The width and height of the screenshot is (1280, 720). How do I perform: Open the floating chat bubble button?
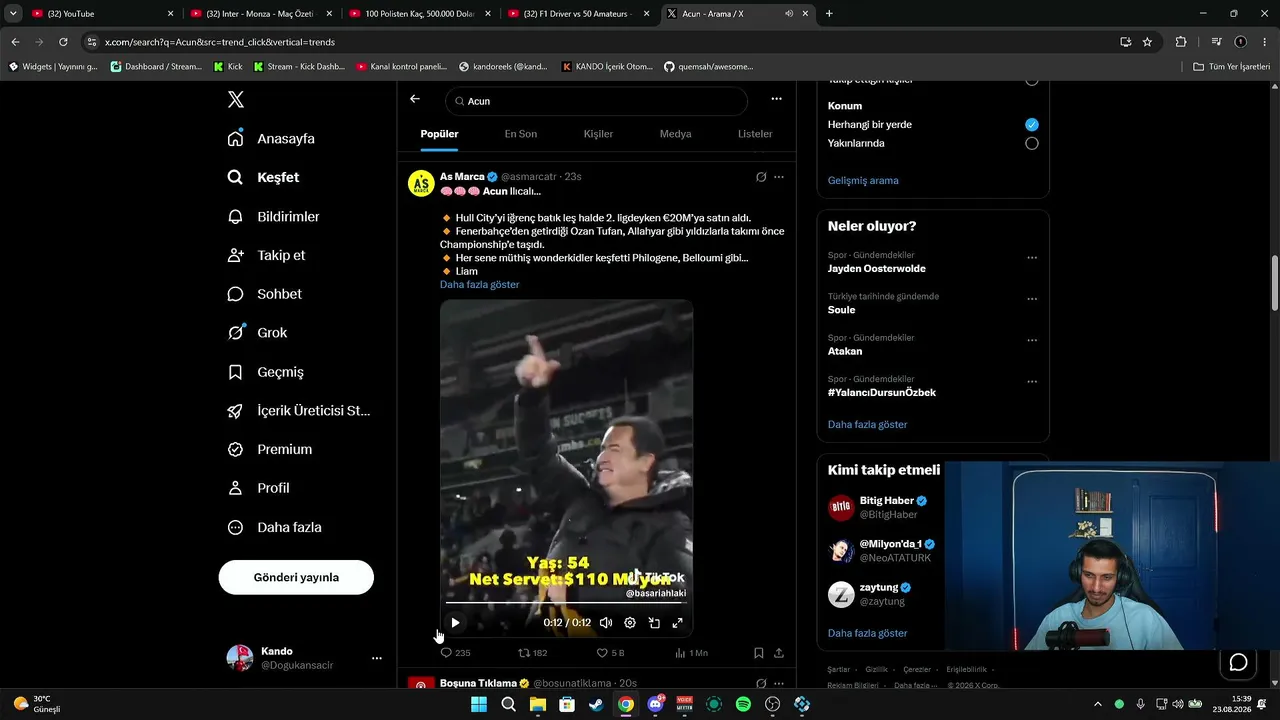(x=1238, y=662)
